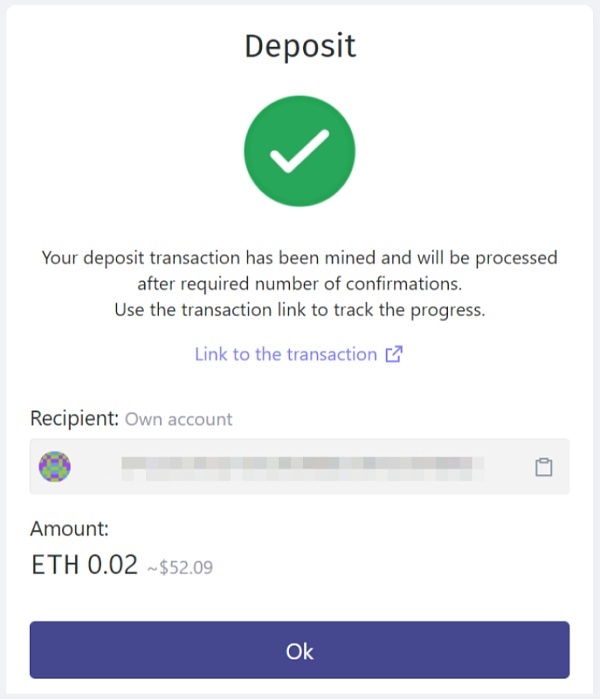Click the recipient's round identicon avatar
The height and width of the screenshot is (700, 600).
click(54, 467)
